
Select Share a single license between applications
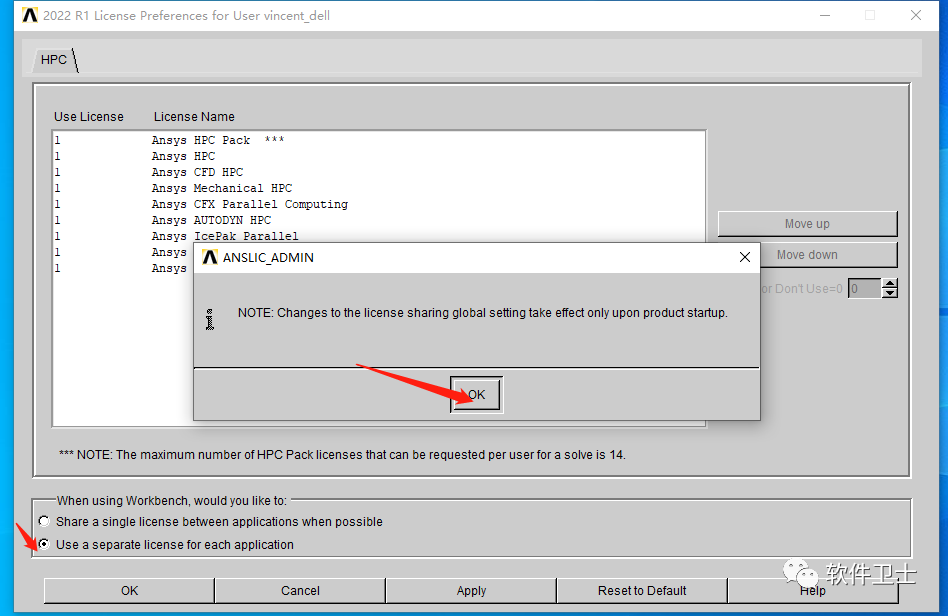pos(44,521)
